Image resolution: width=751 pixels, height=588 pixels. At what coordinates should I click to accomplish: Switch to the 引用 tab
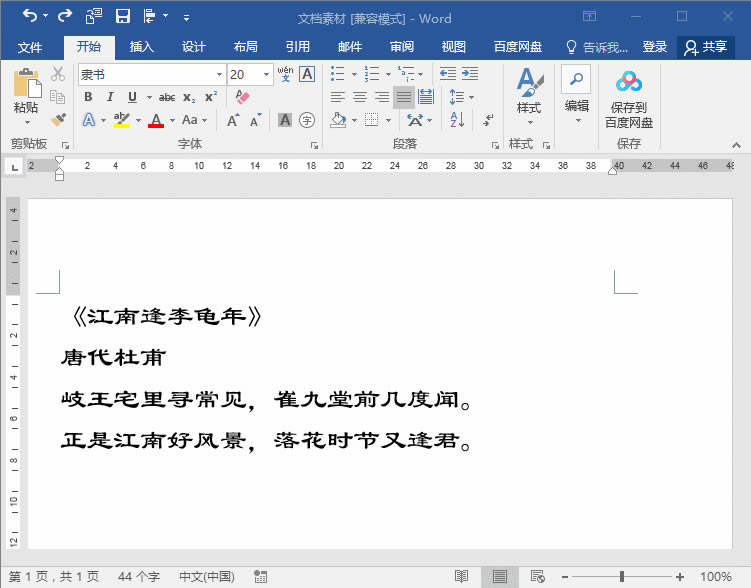[x=297, y=46]
